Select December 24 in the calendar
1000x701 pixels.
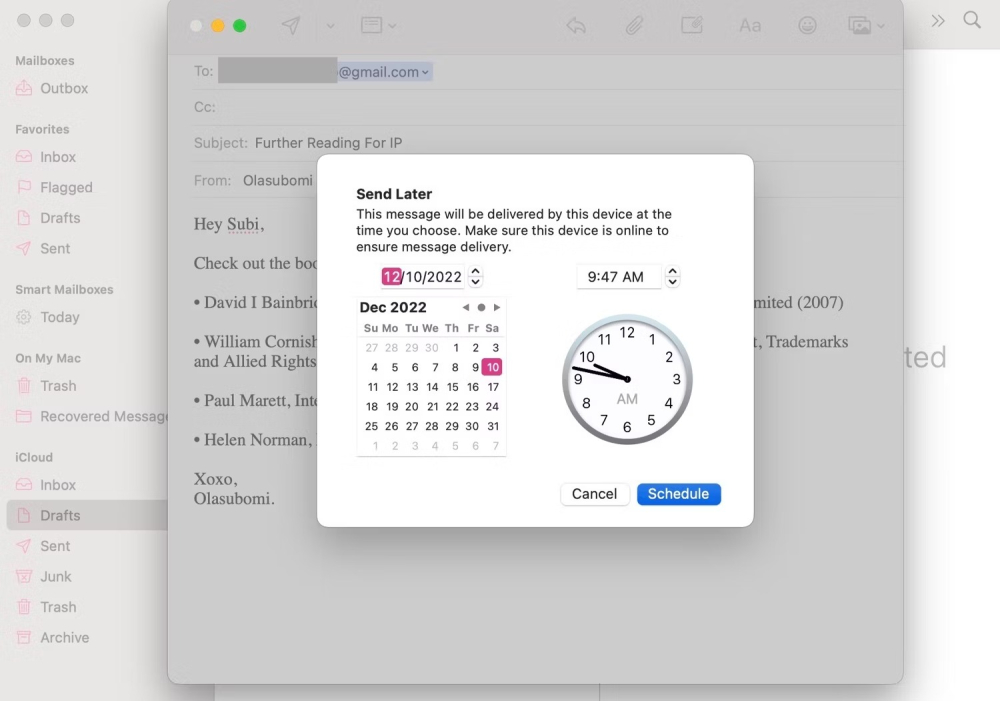pyautogui.click(x=492, y=407)
